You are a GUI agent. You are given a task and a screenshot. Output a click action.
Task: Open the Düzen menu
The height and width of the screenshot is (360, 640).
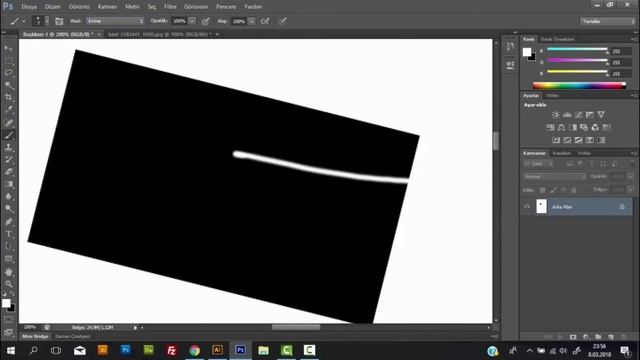[53, 7]
